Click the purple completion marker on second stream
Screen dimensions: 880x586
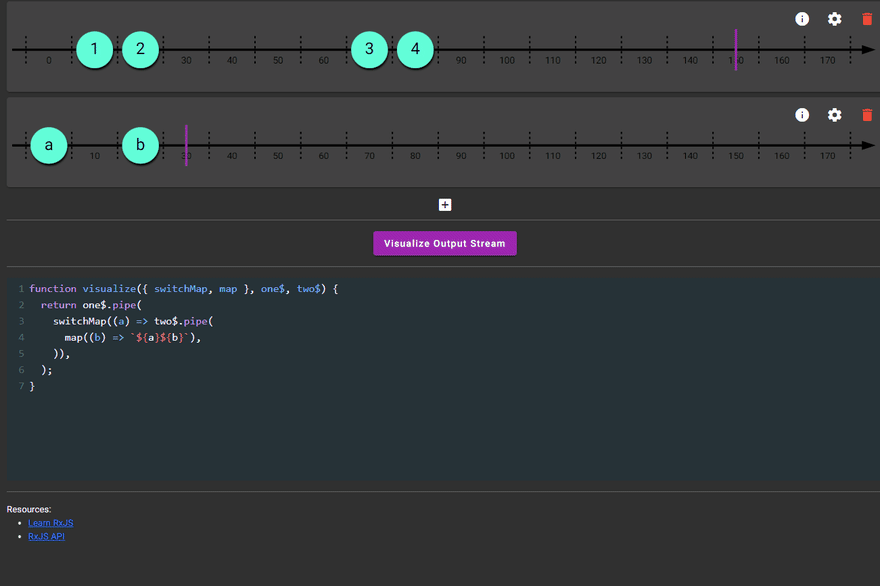186,145
